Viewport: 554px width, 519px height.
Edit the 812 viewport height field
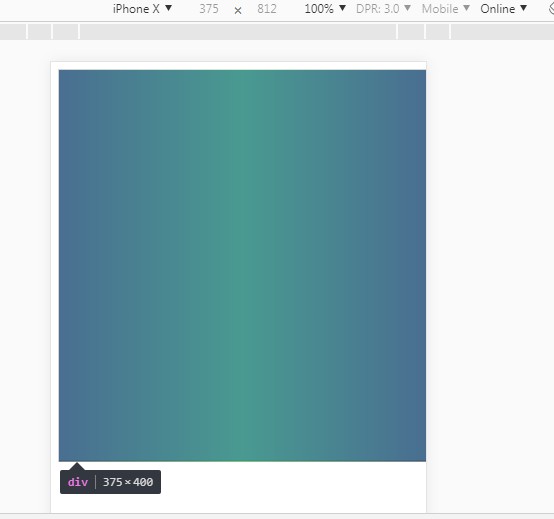(267, 9)
